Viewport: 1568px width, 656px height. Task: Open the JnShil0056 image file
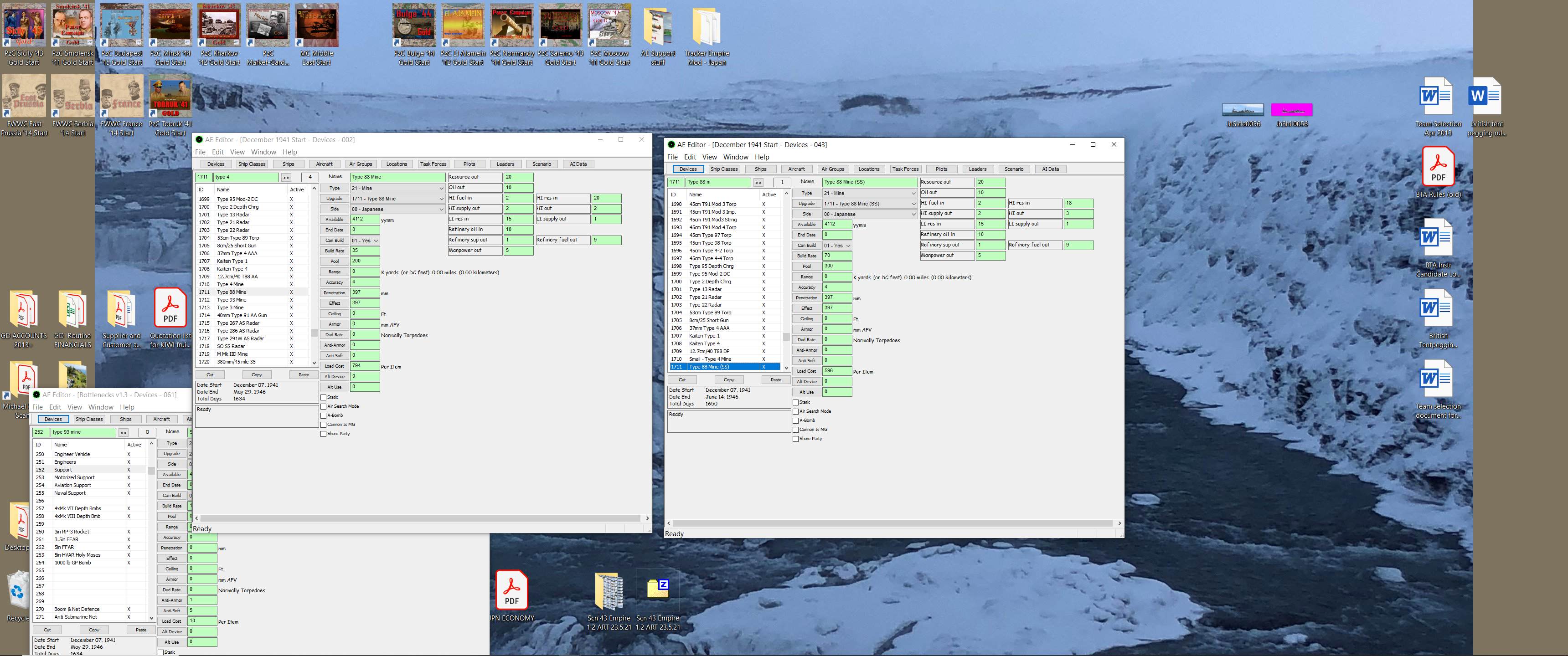click(1292, 114)
